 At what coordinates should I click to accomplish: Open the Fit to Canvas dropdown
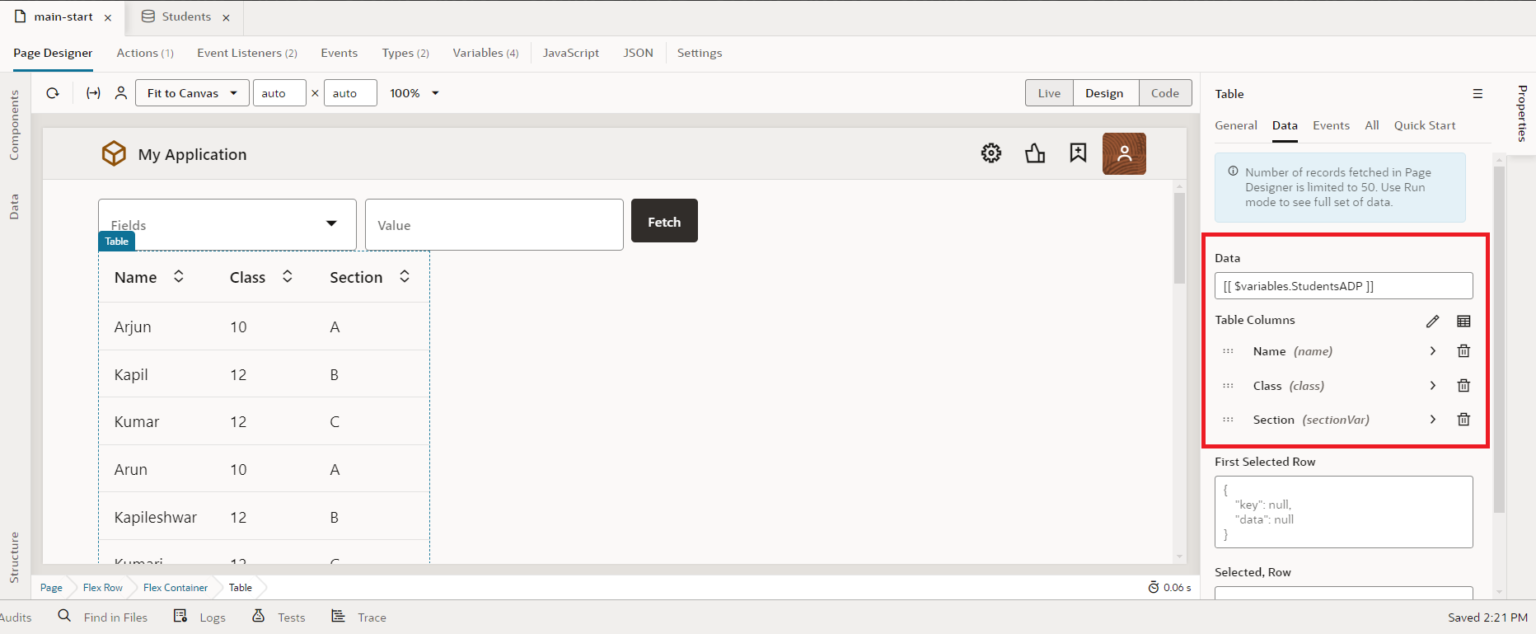190,92
